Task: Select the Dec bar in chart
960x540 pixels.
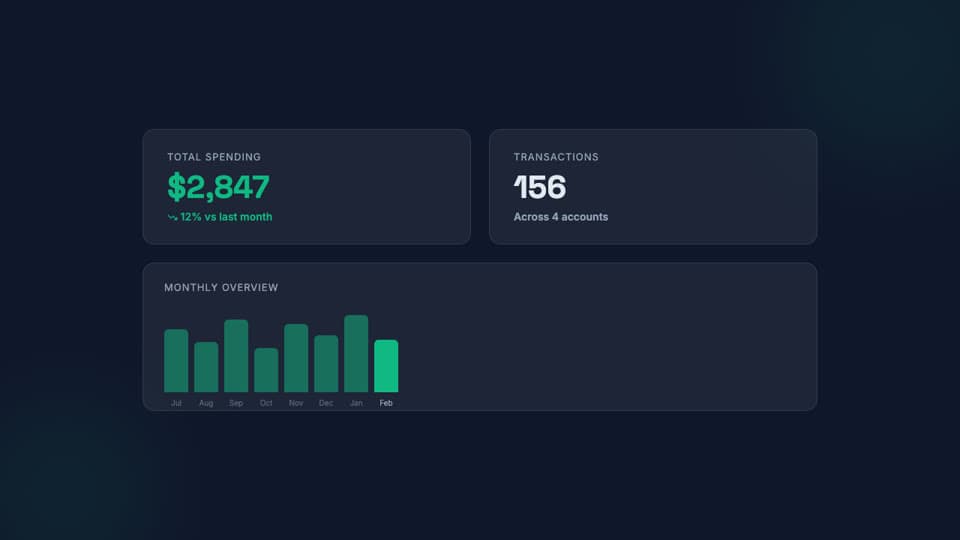Action: (x=326, y=363)
